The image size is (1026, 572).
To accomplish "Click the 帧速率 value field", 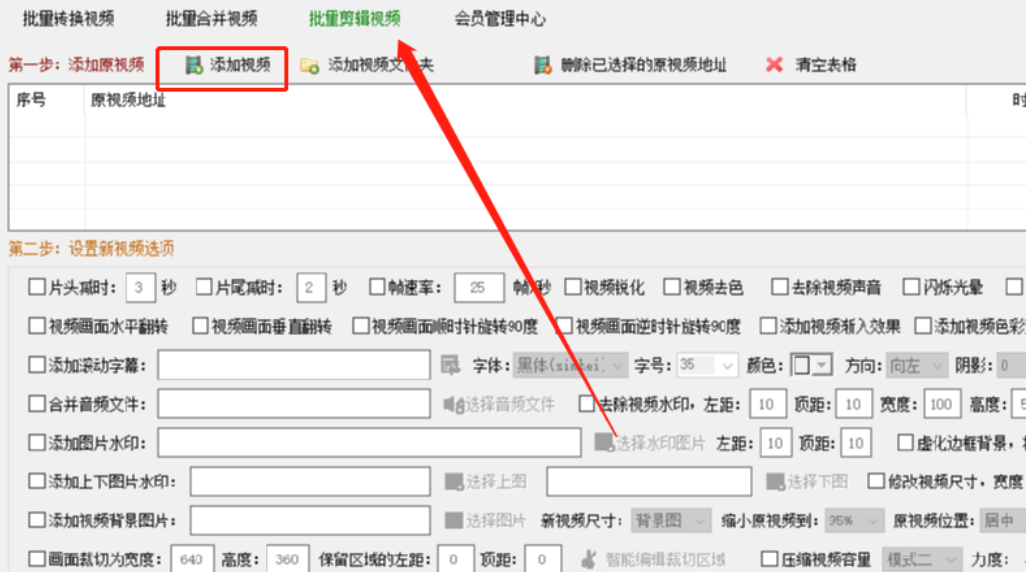I will 479,287.
